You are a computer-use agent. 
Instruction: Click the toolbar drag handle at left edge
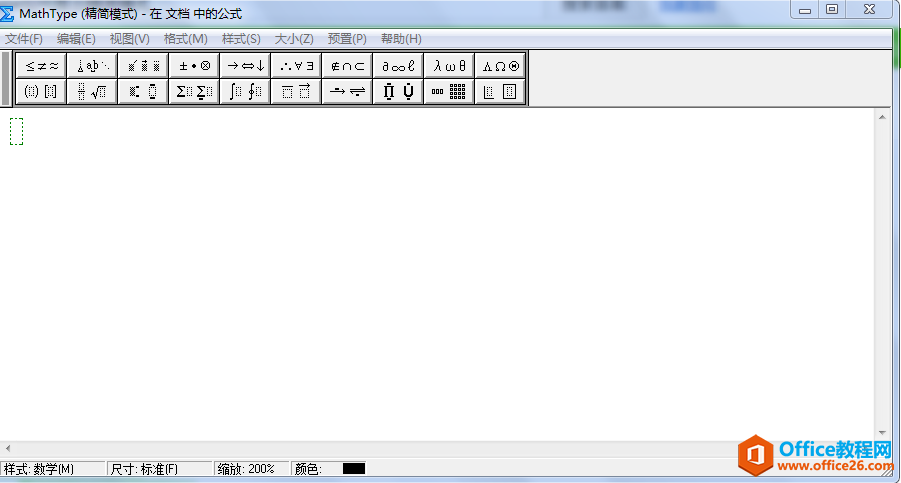pyautogui.click(x=6, y=79)
